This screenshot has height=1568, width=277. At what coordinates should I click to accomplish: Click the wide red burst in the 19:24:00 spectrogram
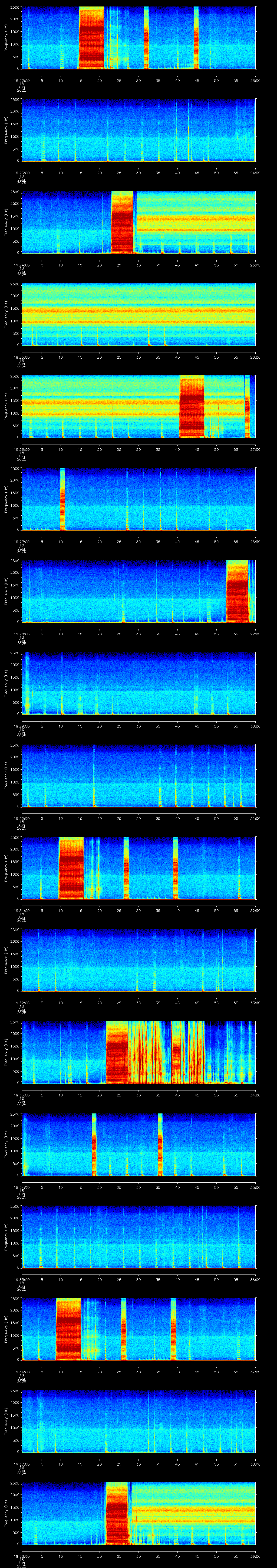pos(122,222)
